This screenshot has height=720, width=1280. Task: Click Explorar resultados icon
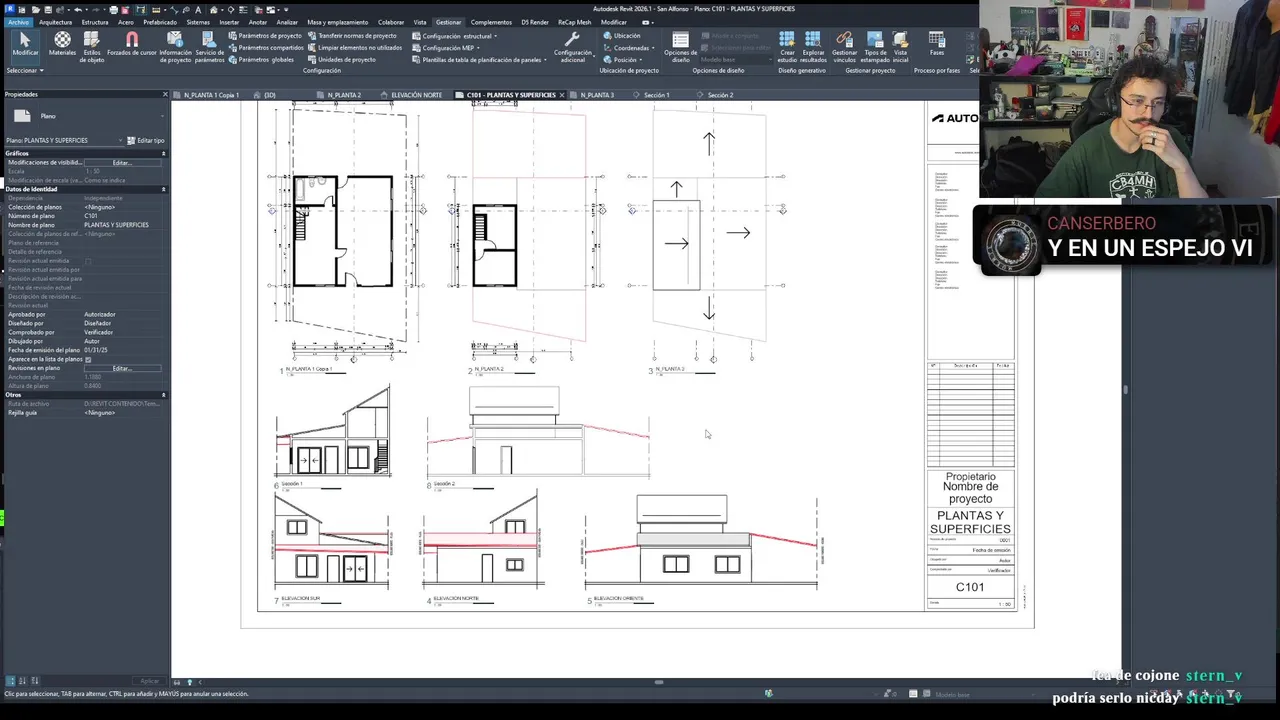(813, 46)
